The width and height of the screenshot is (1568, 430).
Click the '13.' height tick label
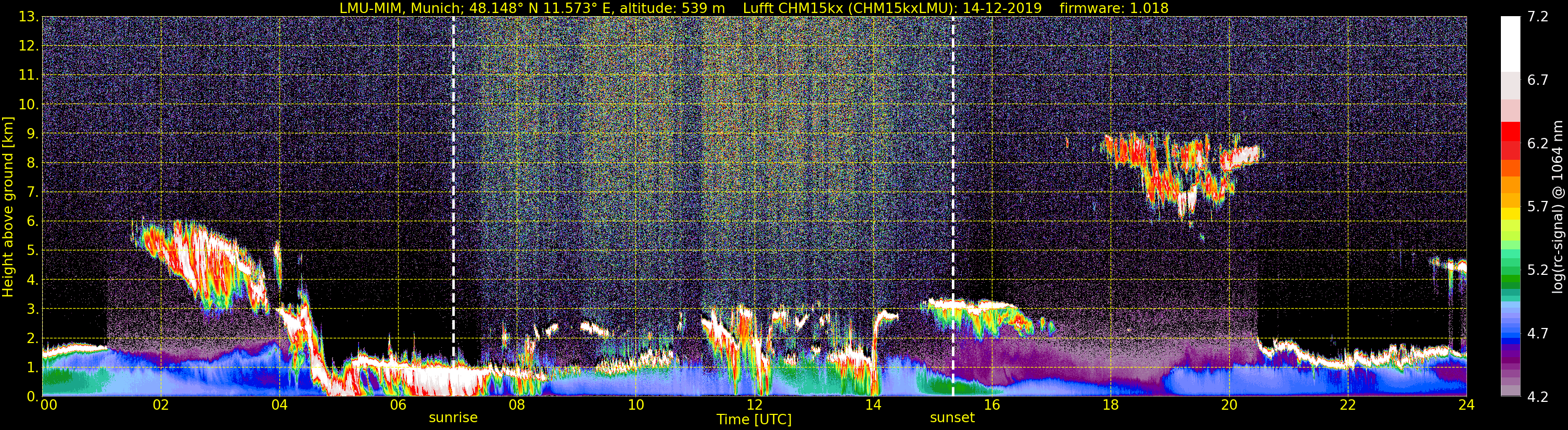click(x=29, y=17)
